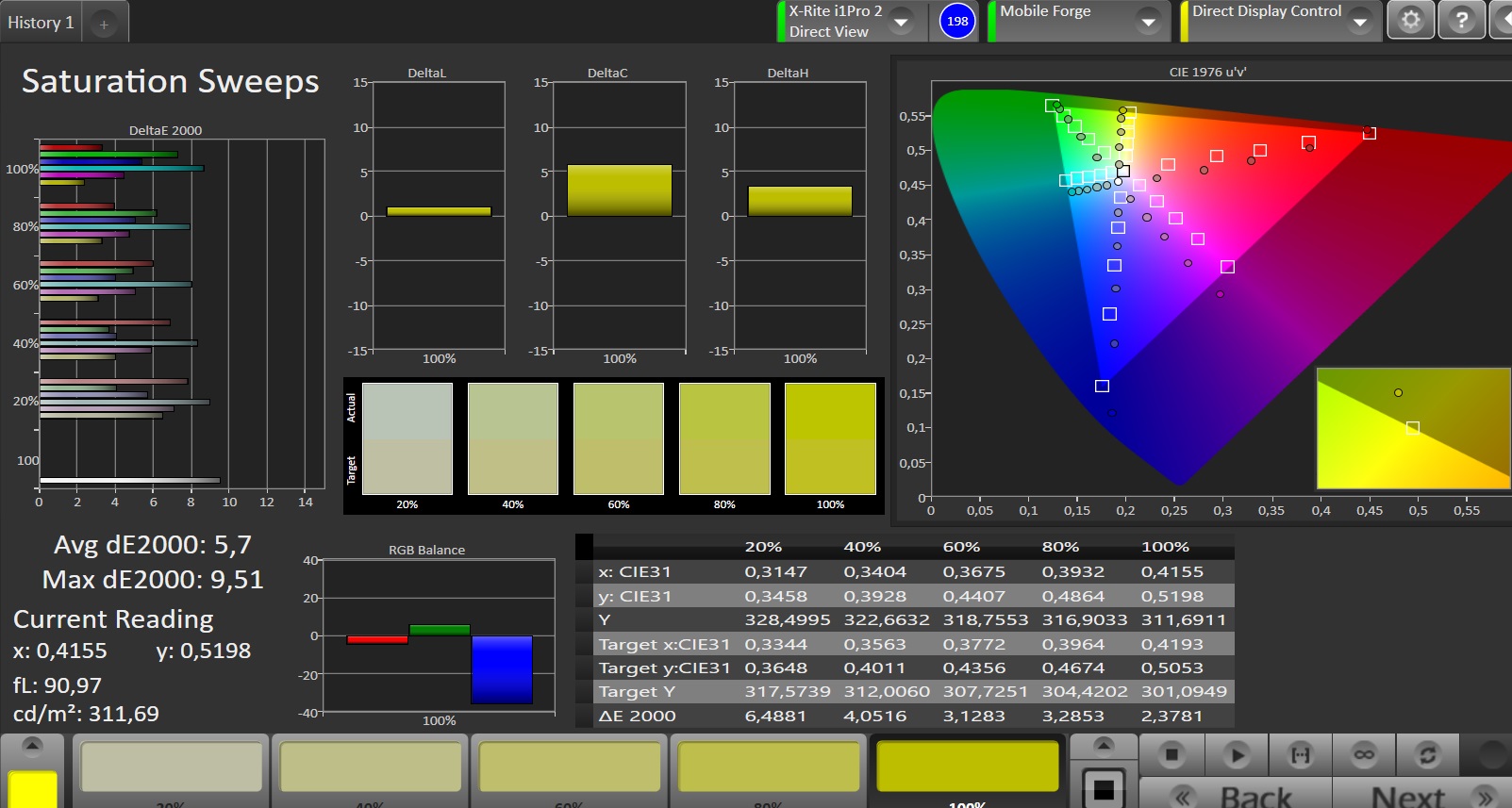1512x808 pixels.
Task: Click the Next navigation button
Action: pos(1421,795)
